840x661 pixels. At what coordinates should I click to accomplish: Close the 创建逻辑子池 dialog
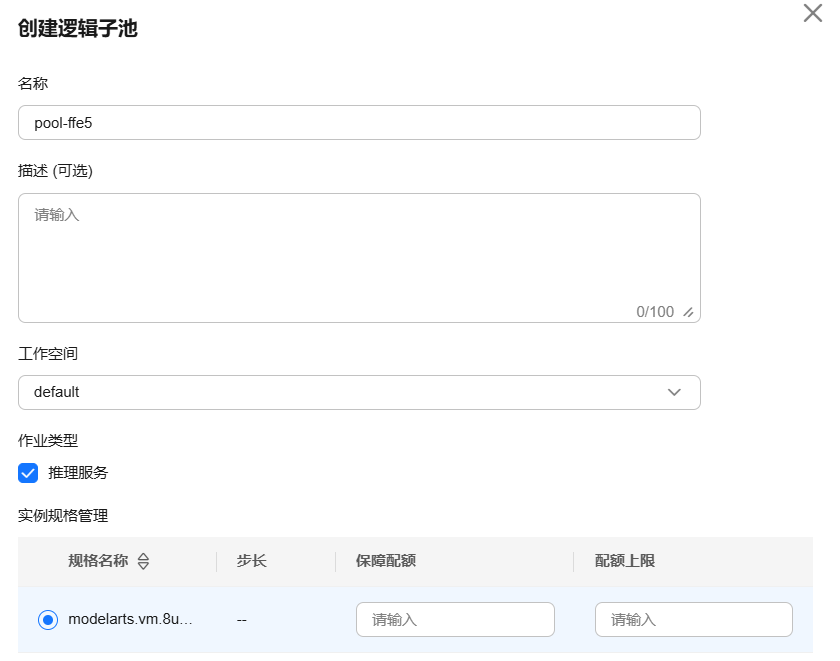(x=813, y=13)
